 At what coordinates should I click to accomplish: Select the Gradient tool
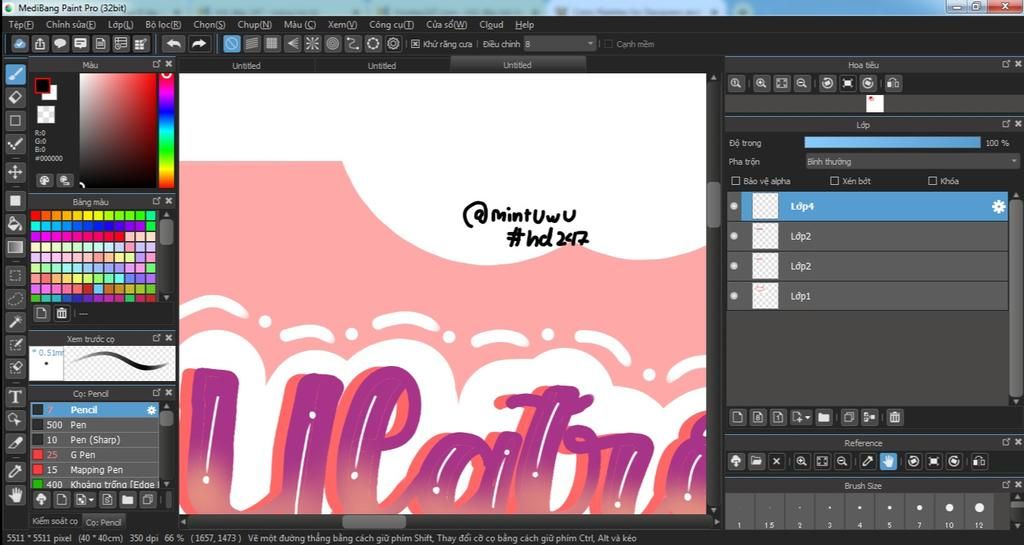tap(16, 247)
